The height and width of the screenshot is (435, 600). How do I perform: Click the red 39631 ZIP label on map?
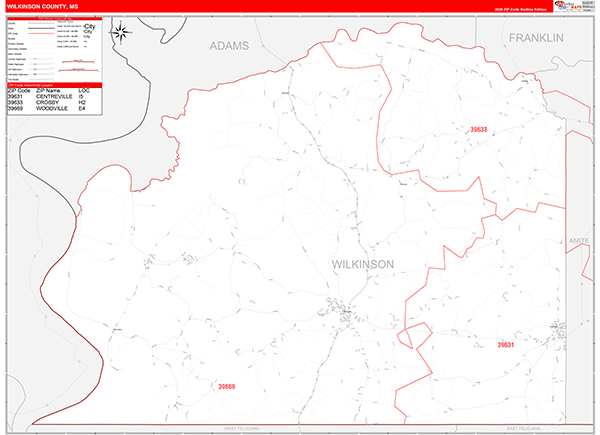pos(506,345)
